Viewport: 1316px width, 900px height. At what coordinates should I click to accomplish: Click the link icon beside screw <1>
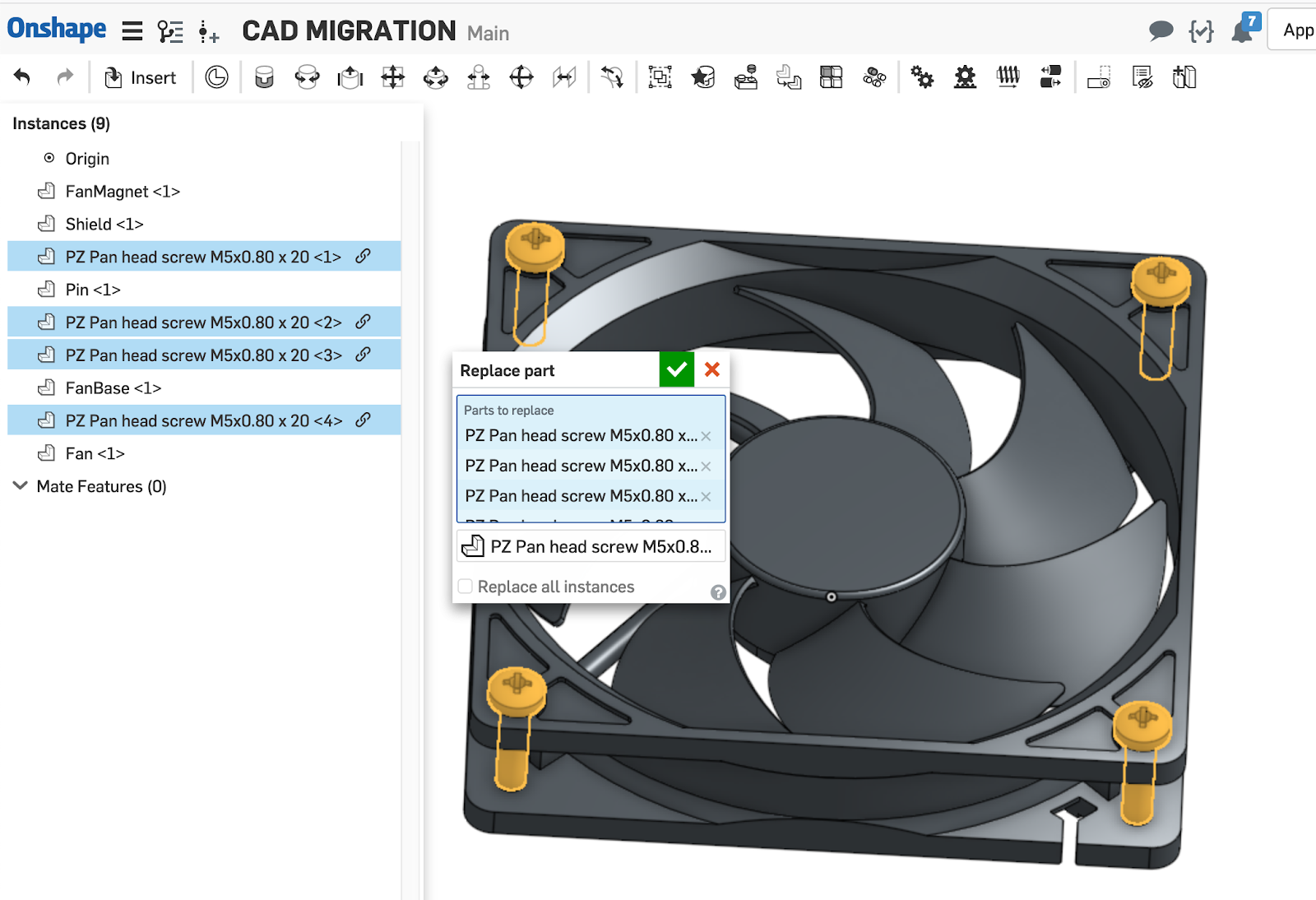pos(363,257)
